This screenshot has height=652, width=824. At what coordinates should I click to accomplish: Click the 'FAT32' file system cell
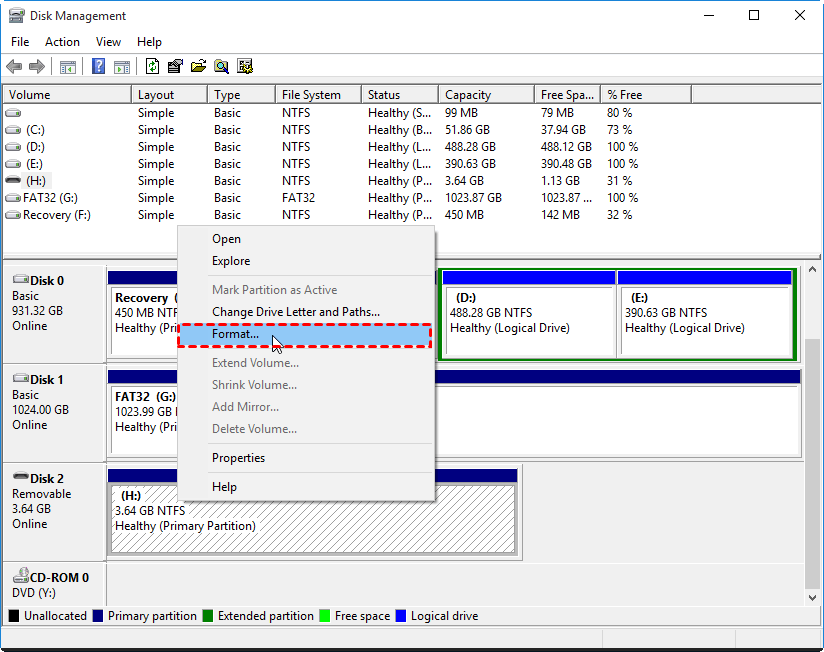[x=298, y=198]
